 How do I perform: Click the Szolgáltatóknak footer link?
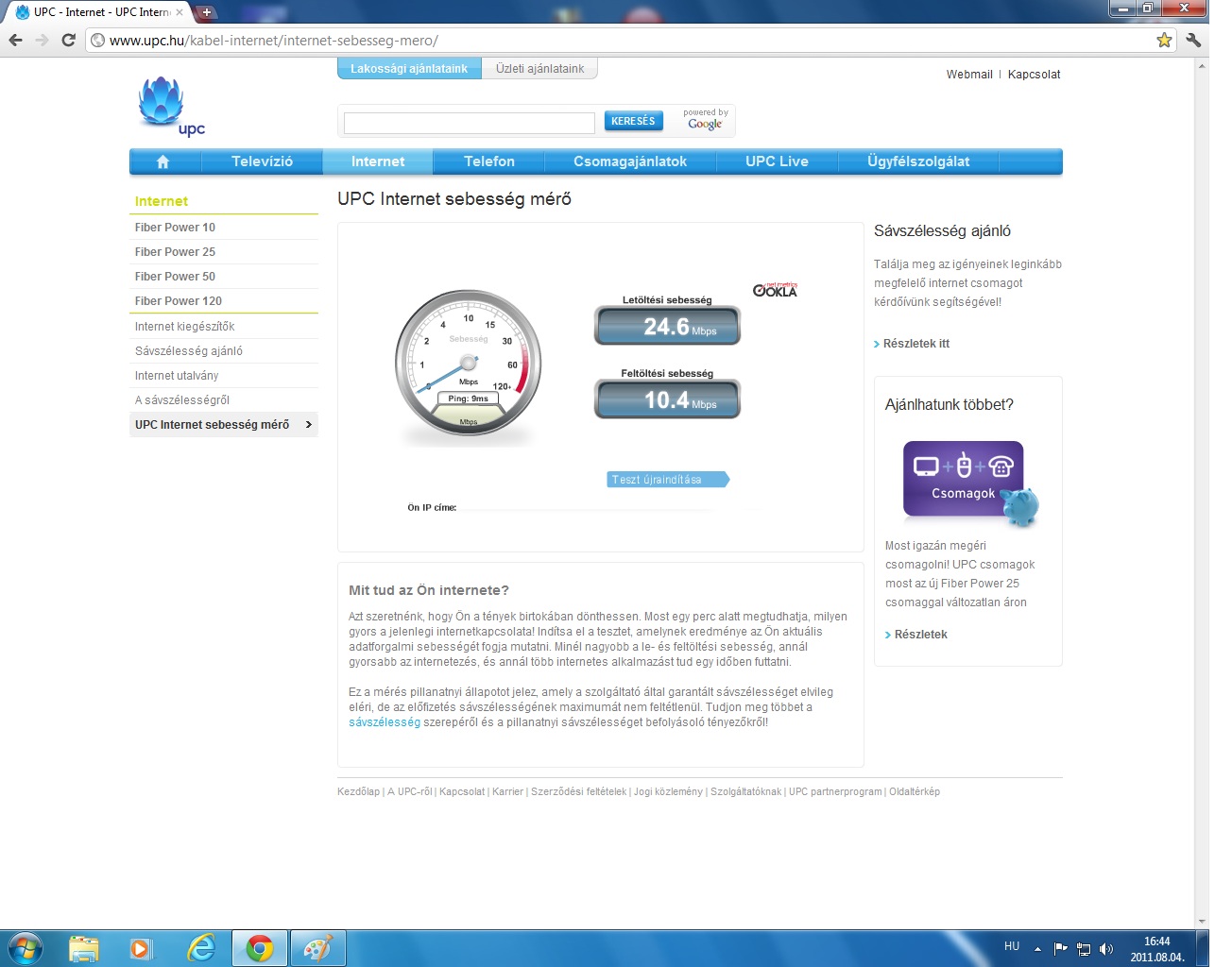point(745,792)
